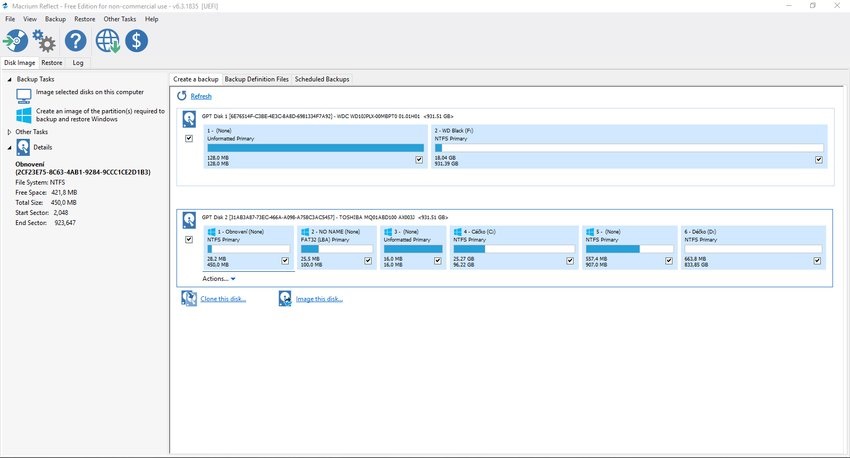This screenshot has width=850, height=458.
Task: Toggle the GPT Disk 2 whole-disk checkbox
Action: coord(189,239)
